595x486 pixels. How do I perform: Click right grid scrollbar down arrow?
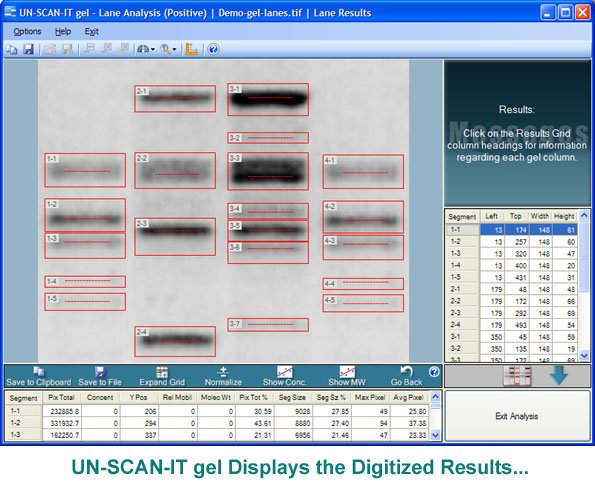pos(584,356)
